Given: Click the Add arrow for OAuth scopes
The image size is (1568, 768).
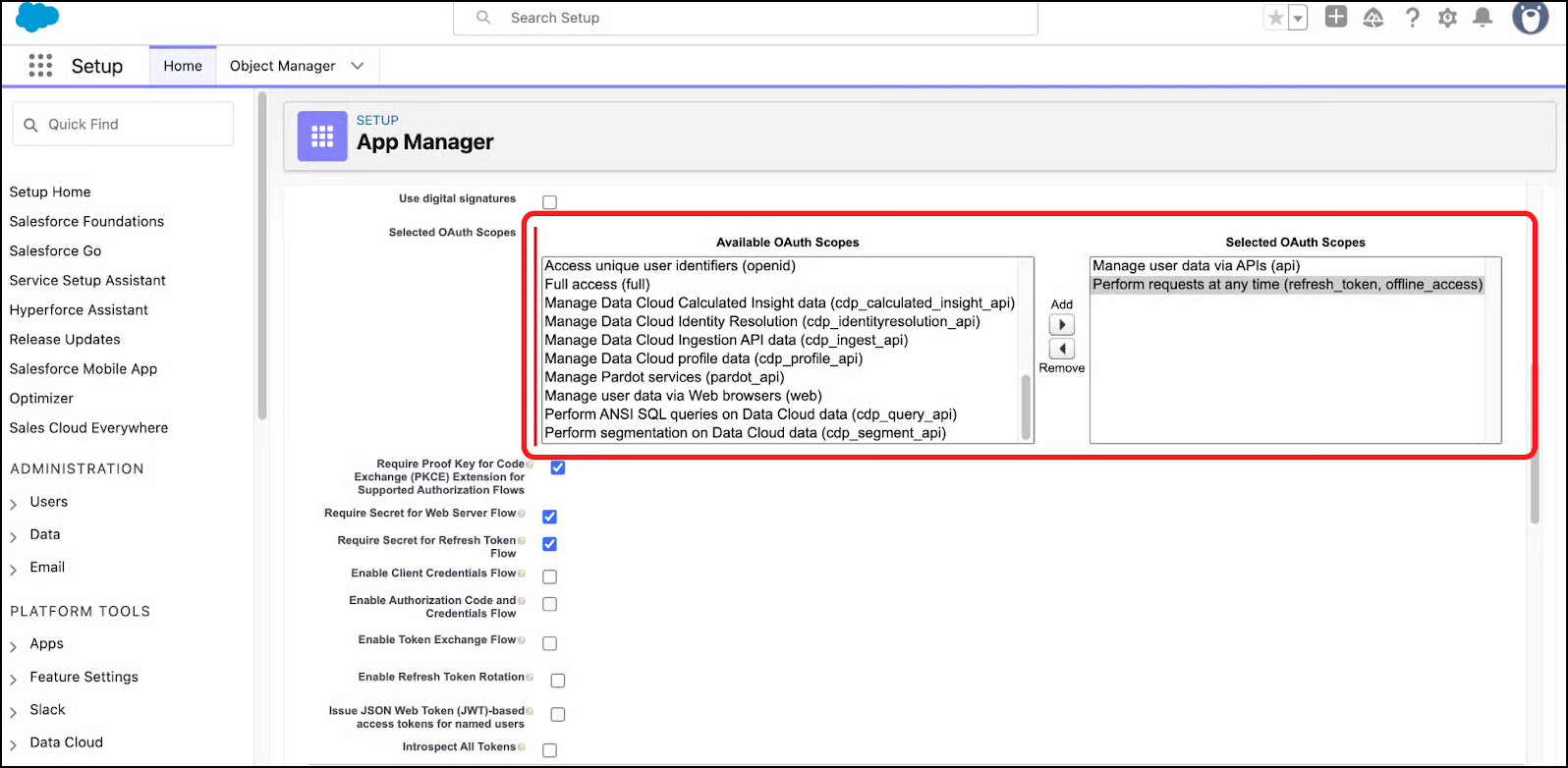Looking at the screenshot, I should point(1062,325).
